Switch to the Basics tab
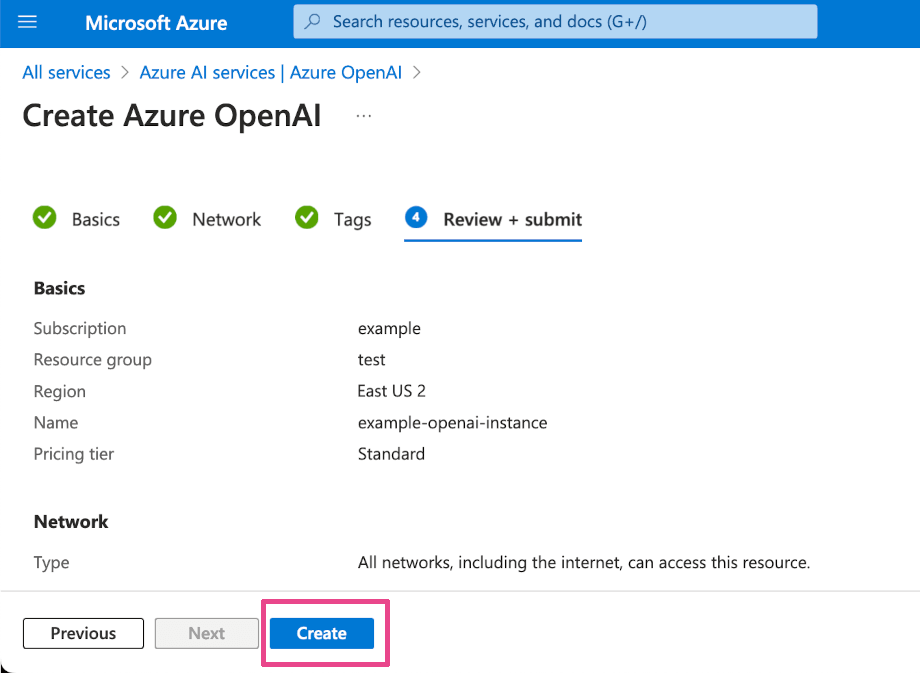Image resolution: width=920 pixels, height=673 pixels. coord(95,220)
